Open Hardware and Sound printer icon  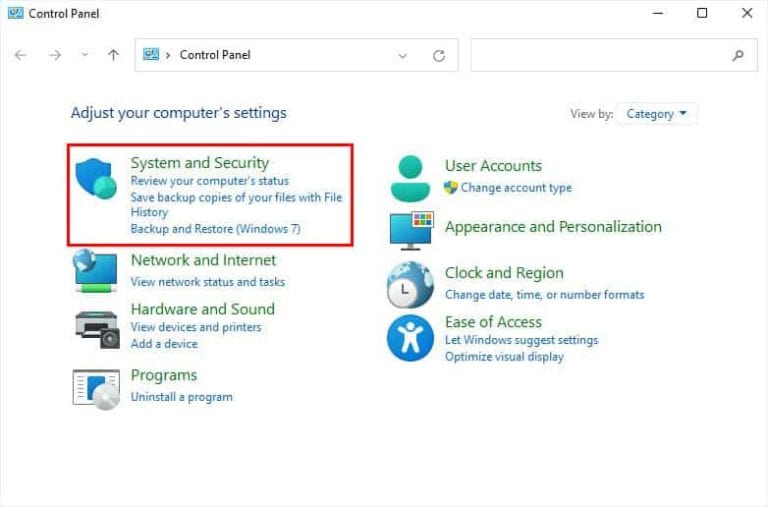(x=97, y=330)
